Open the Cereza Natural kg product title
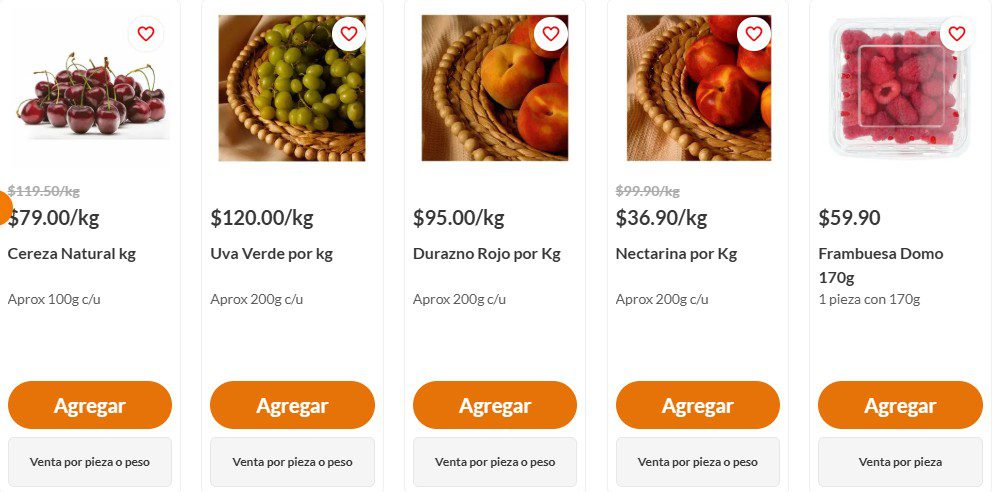Image resolution: width=993 pixels, height=492 pixels. (72, 254)
